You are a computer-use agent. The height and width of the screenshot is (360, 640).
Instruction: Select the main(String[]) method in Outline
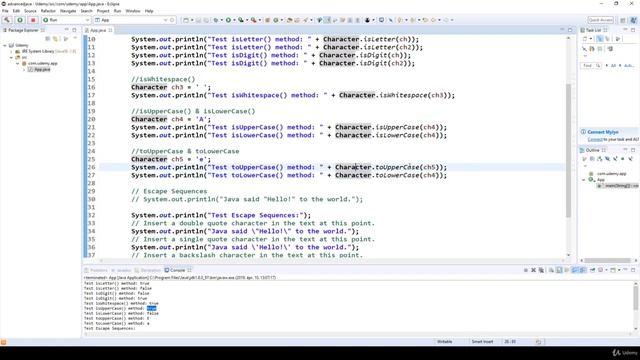[x=618, y=186]
